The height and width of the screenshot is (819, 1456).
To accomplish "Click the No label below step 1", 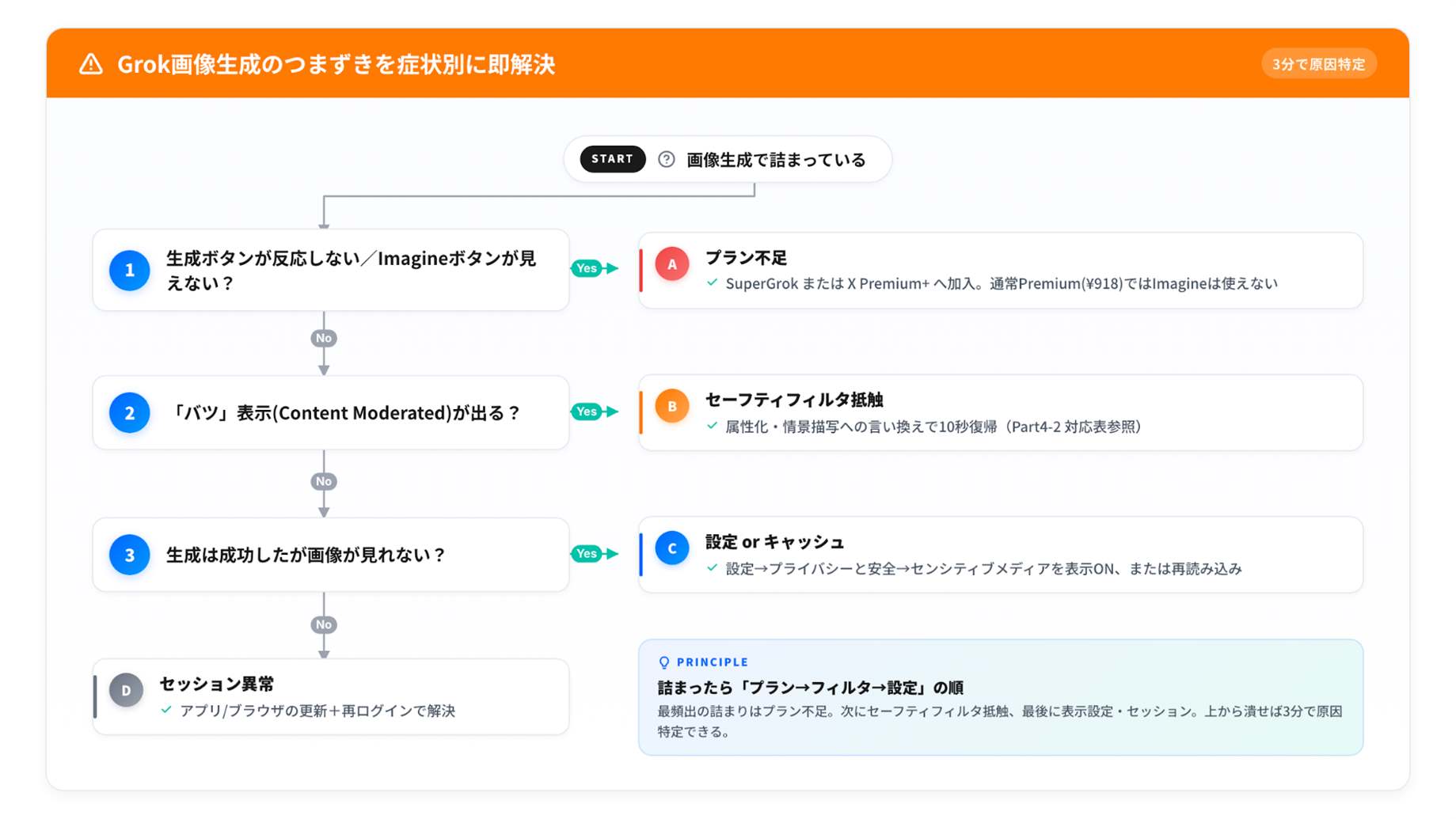I will pyautogui.click(x=324, y=339).
